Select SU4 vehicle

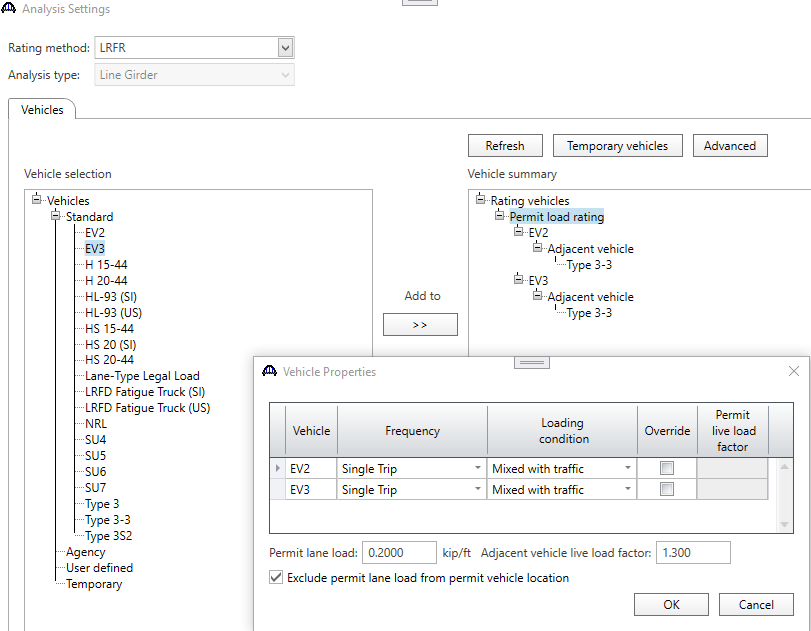[96, 440]
